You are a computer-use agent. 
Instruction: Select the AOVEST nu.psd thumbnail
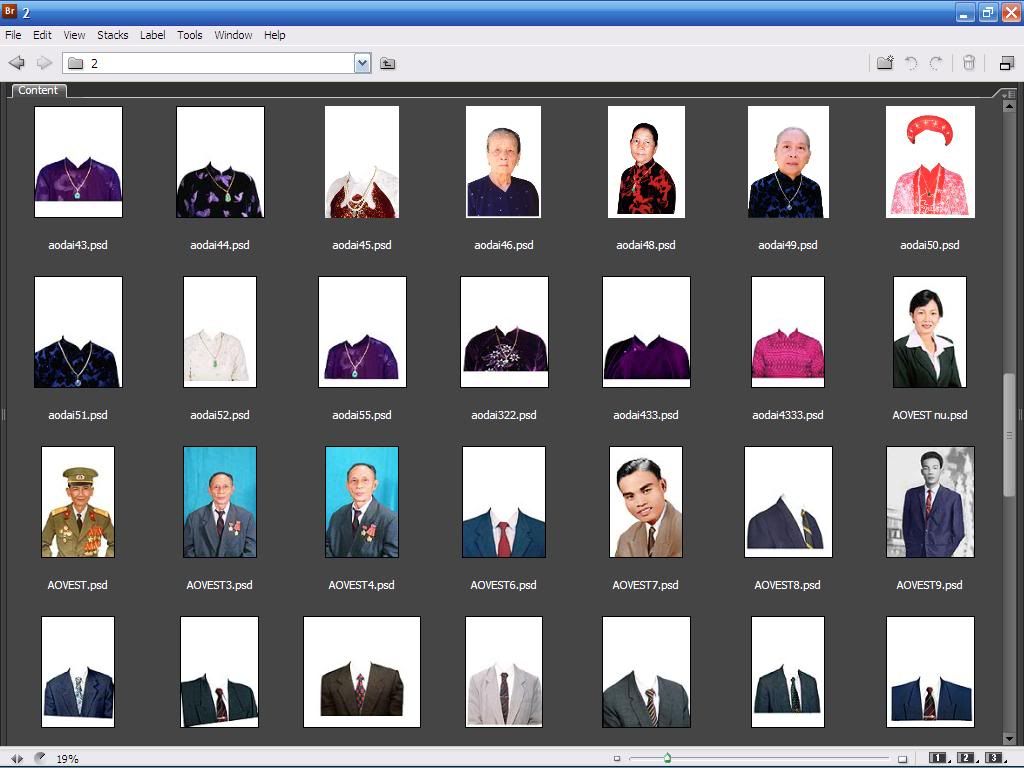tap(930, 332)
